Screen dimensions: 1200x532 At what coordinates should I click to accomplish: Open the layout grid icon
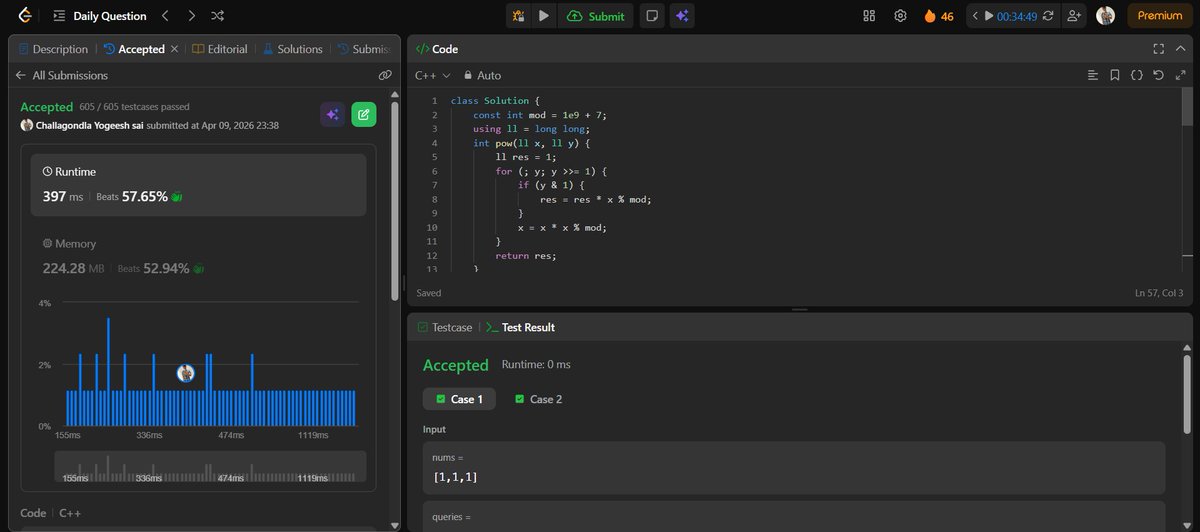click(x=869, y=16)
